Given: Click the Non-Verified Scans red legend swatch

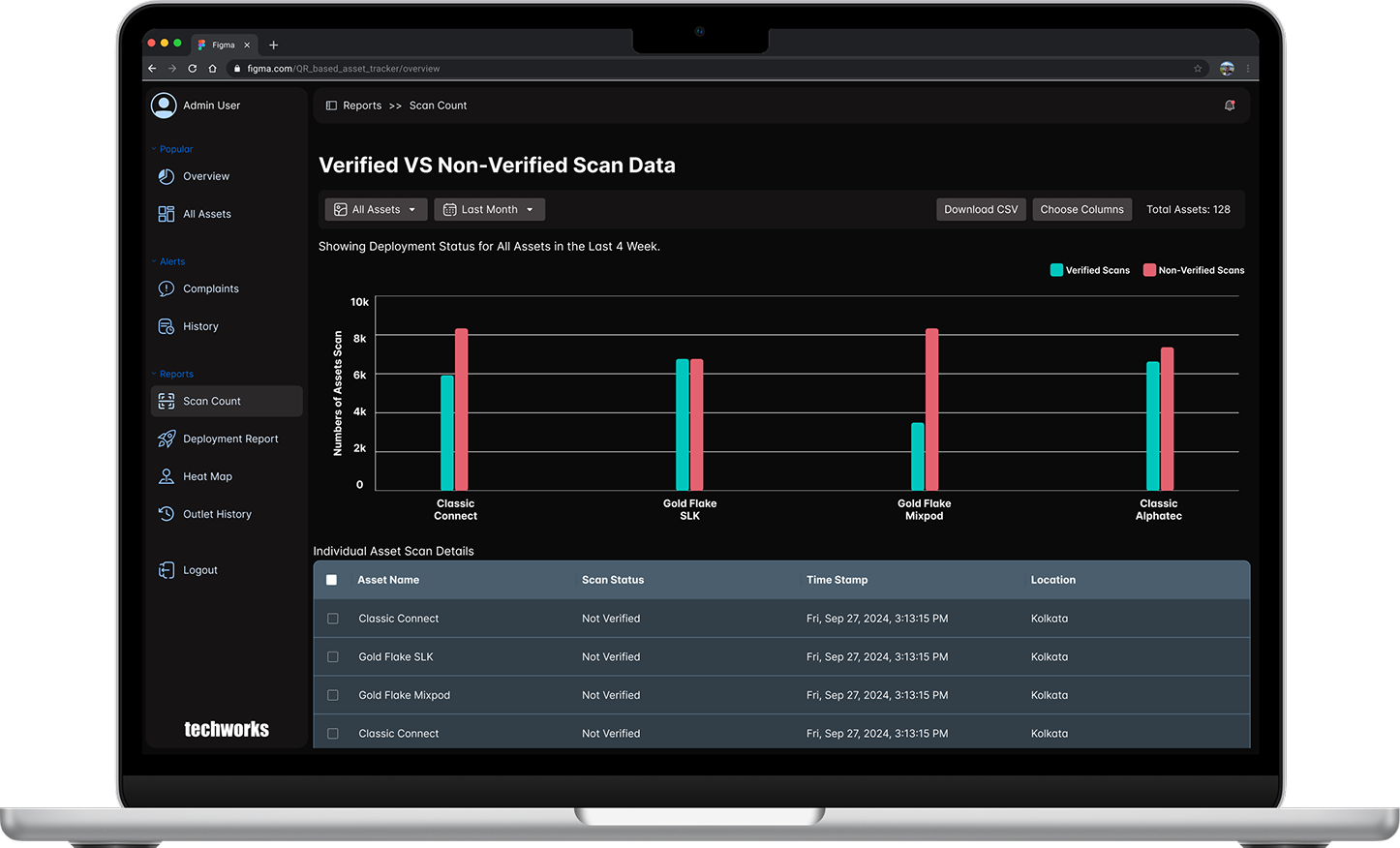Looking at the screenshot, I should (1149, 270).
